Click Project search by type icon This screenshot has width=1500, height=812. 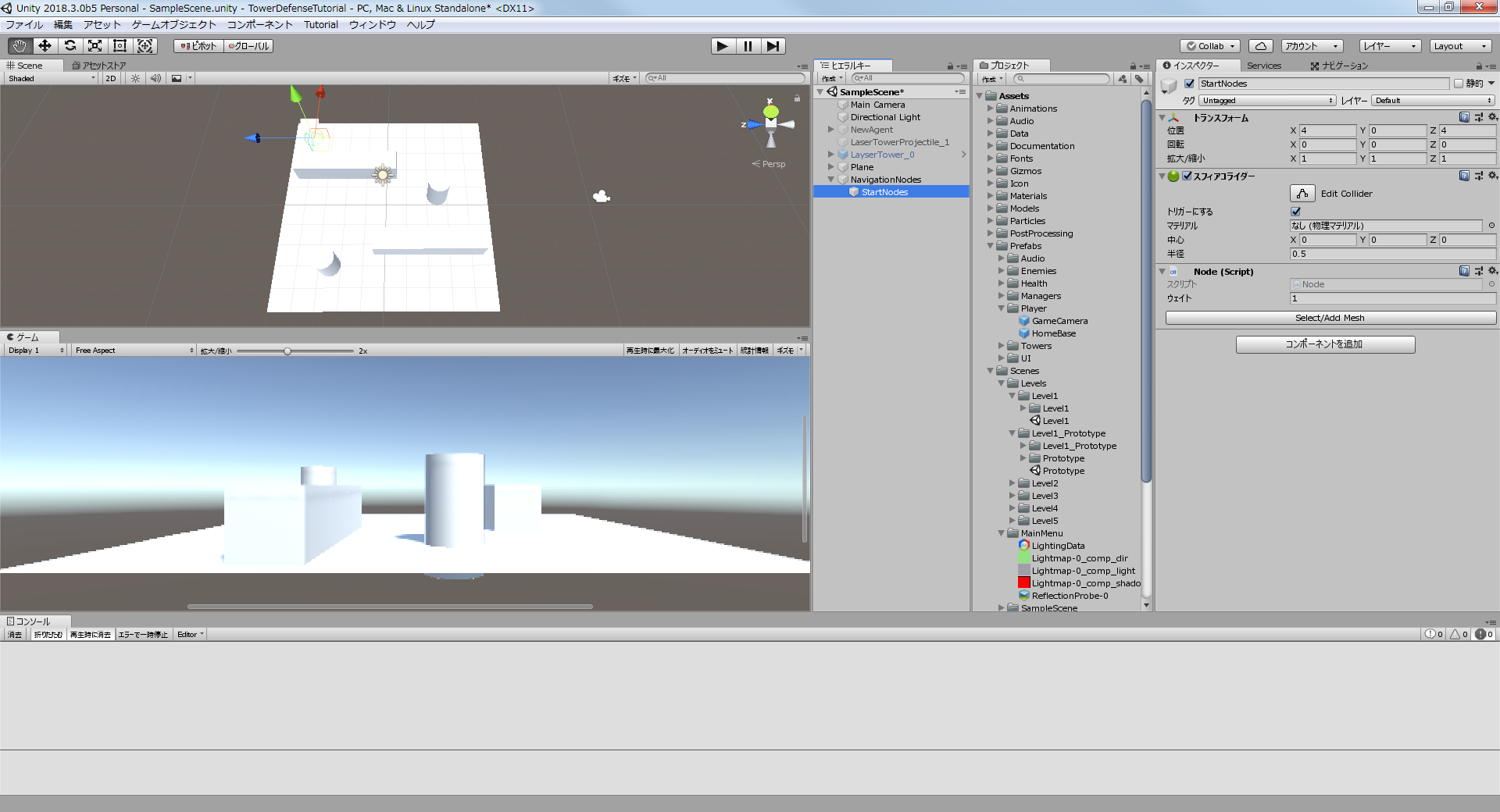1122,79
